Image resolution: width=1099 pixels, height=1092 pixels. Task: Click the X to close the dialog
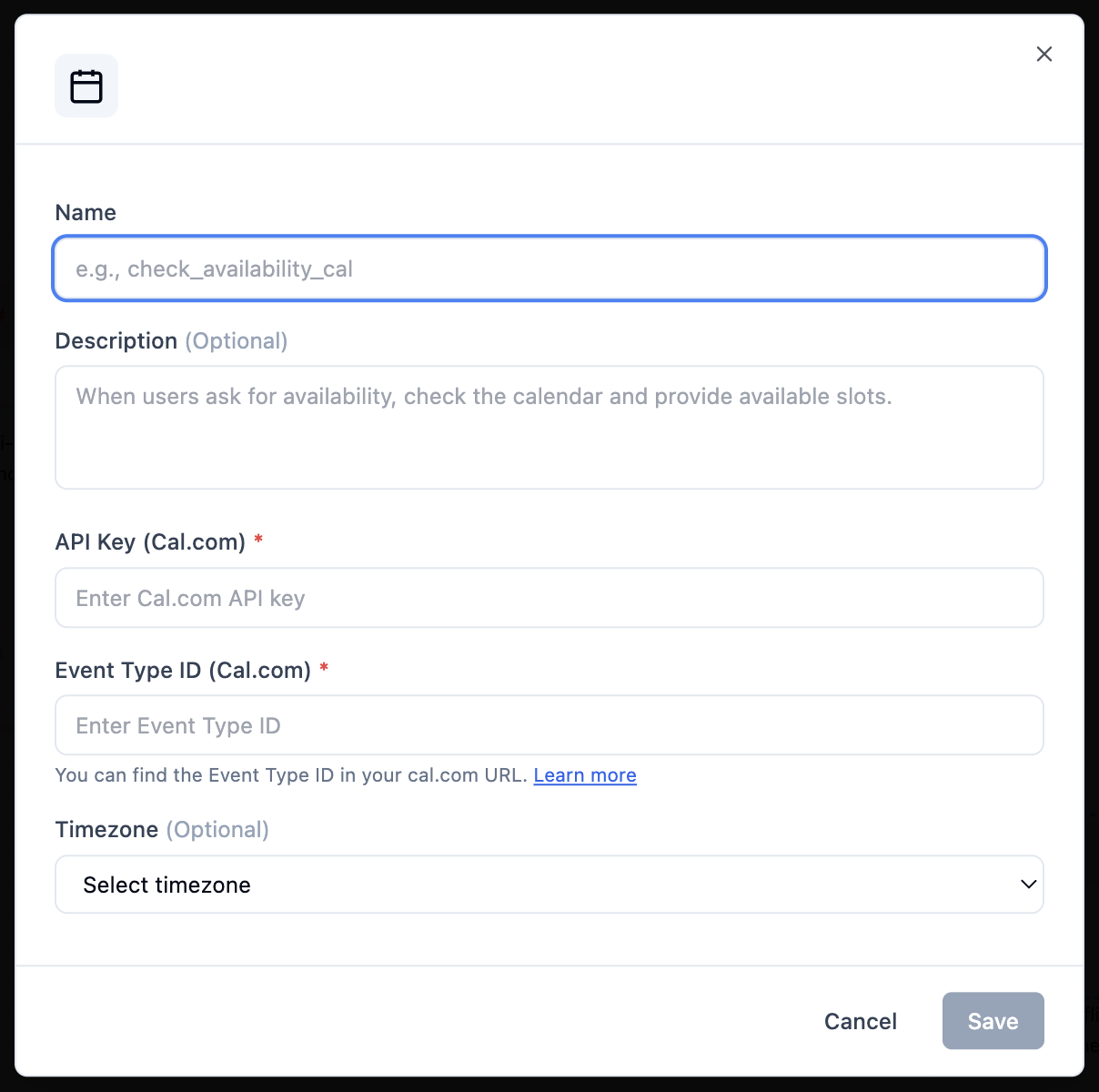point(1044,54)
